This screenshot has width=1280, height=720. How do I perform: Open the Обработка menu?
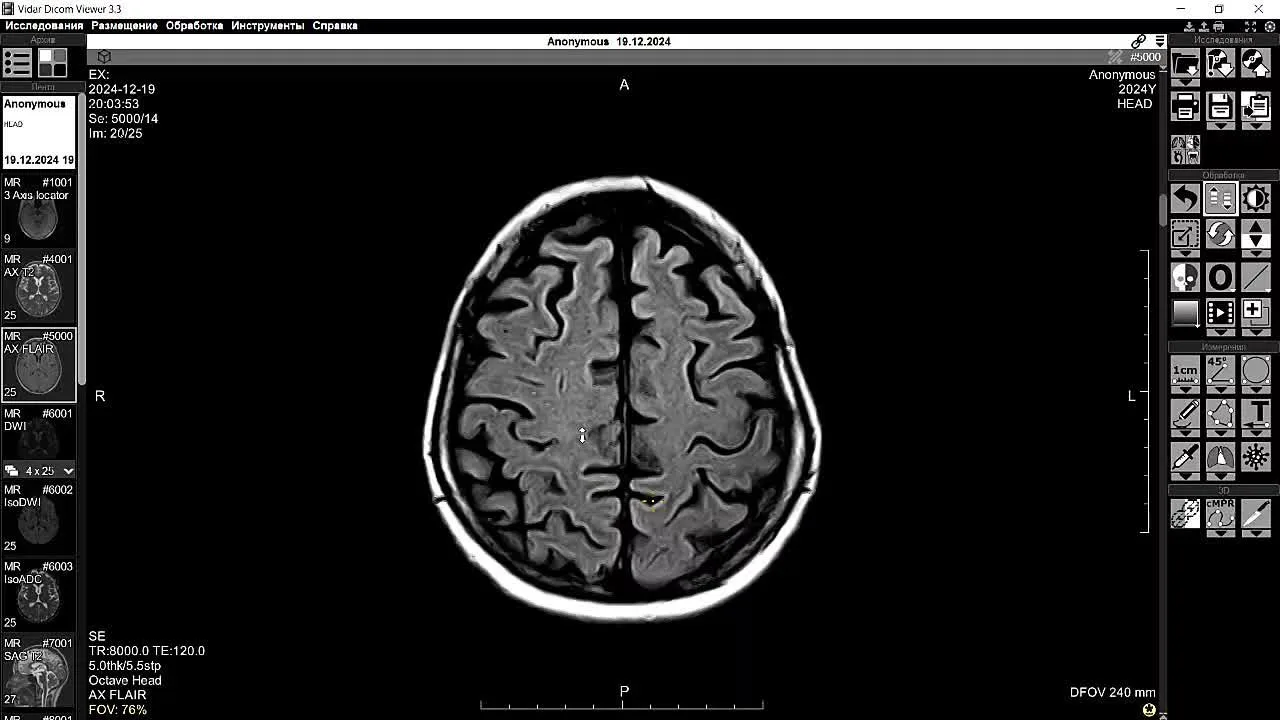[x=194, y=25]
